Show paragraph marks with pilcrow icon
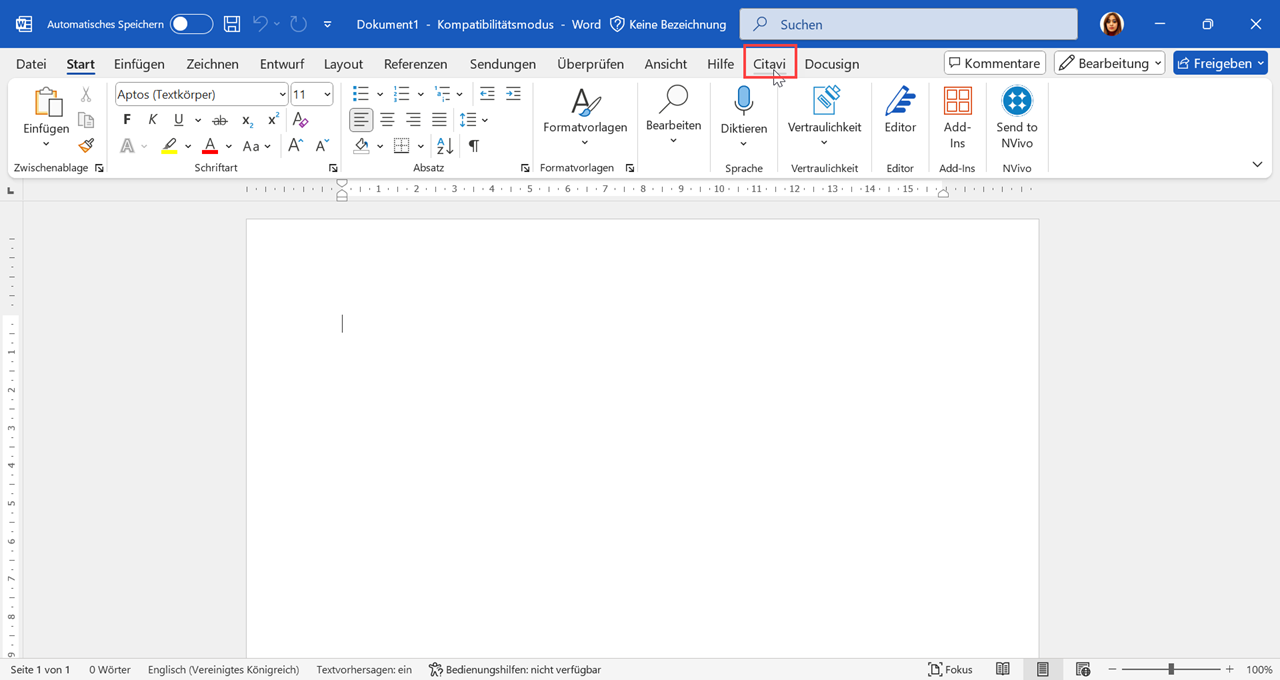Screen dimensions: 1280x680 click(x=474, y=146)
